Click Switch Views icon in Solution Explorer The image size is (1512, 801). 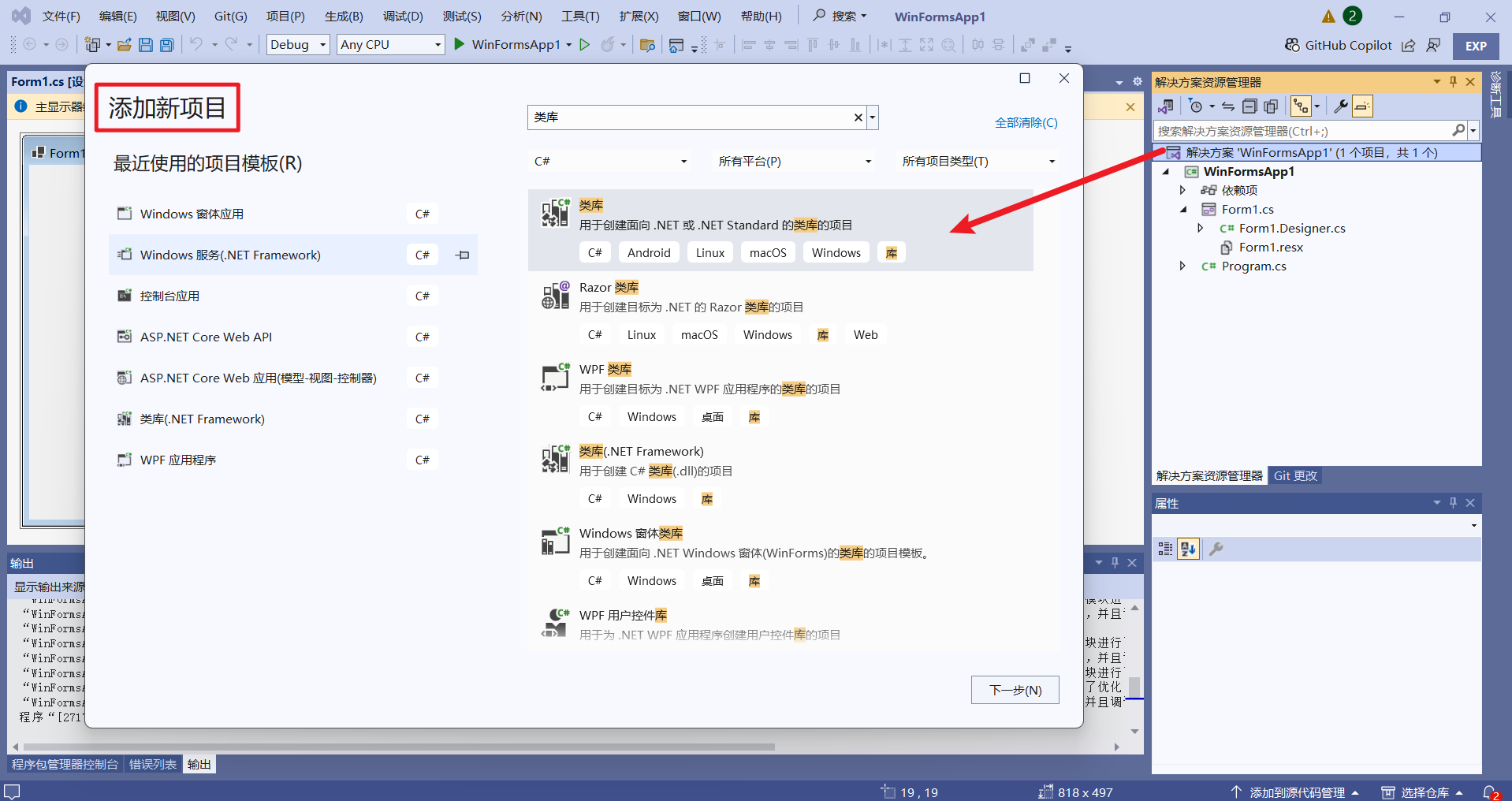[x=1166, y=106]
